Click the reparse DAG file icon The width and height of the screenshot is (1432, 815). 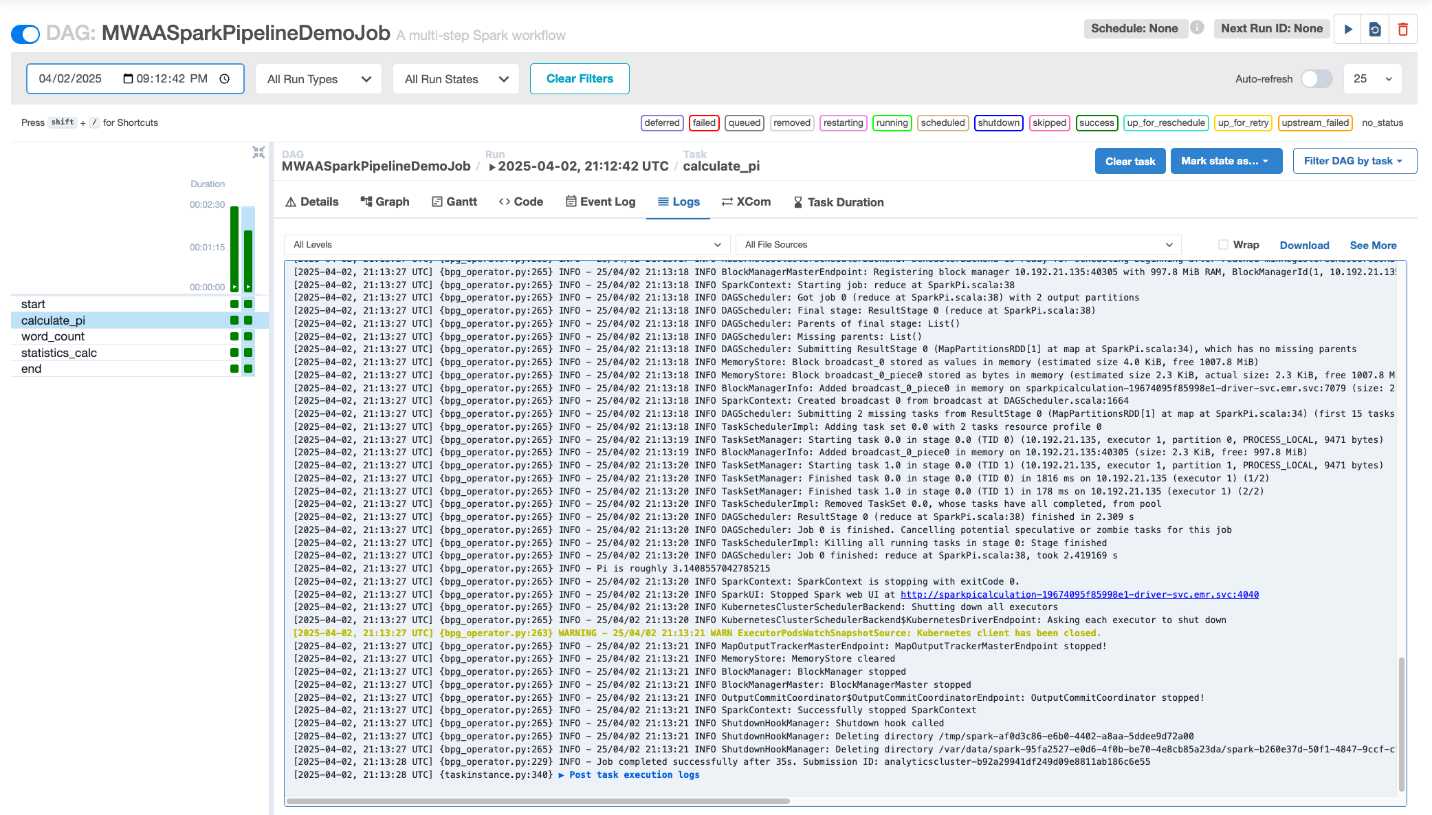[x=1374, y=29]
